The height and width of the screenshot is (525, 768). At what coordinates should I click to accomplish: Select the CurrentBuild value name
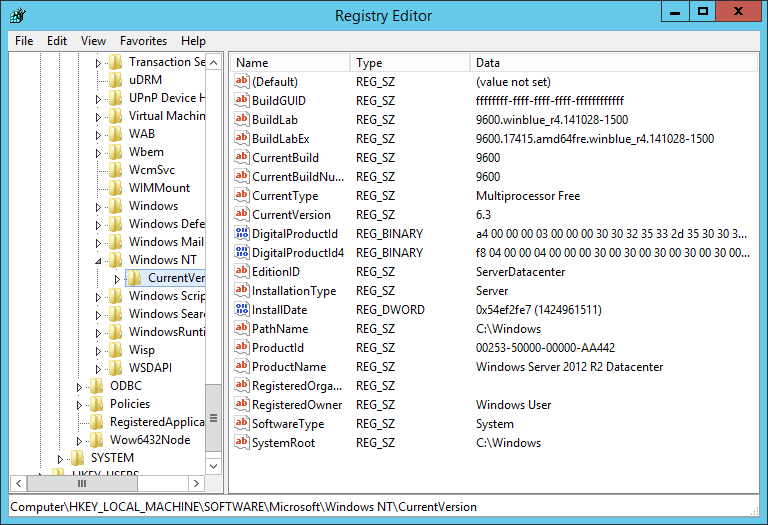coord(285,158)
